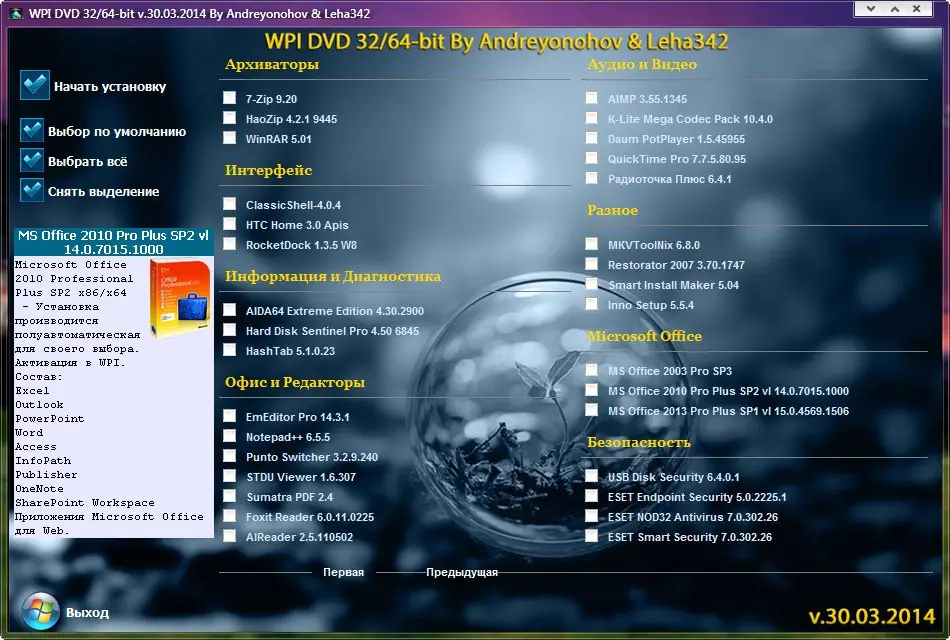Enable ESET Smart Security 7.0.302.26
The height and width of the screenshot is (640, 950).
click(592, 536)
